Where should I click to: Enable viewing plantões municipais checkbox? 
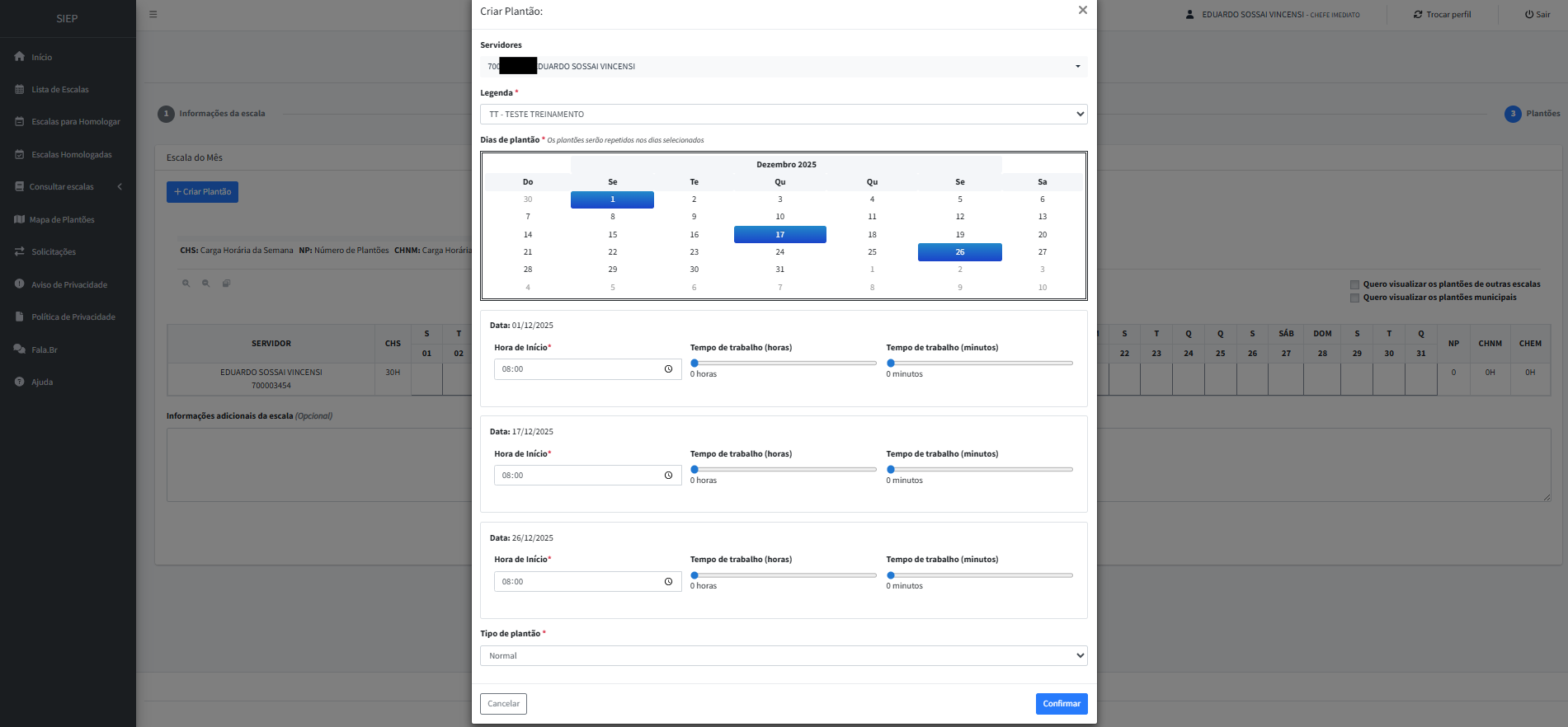(1354, 298)
